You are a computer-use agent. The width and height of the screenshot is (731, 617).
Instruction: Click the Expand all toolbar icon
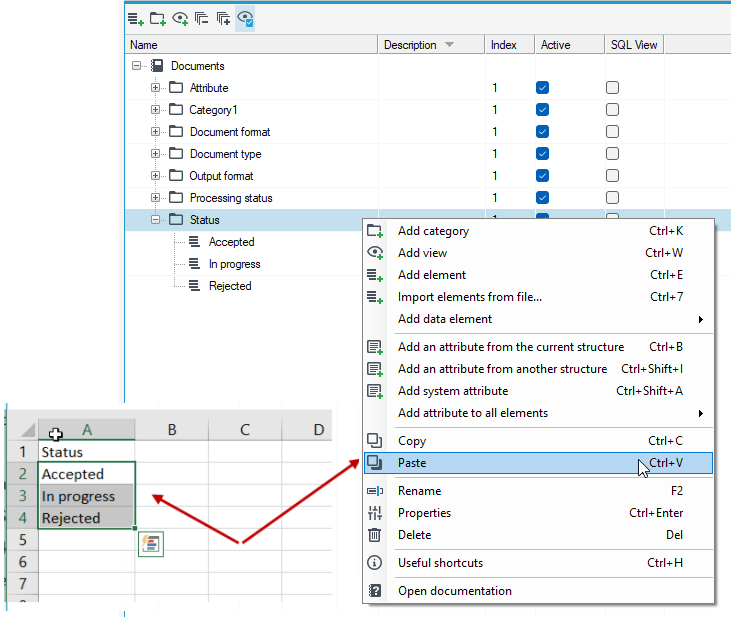coord(223,19)
